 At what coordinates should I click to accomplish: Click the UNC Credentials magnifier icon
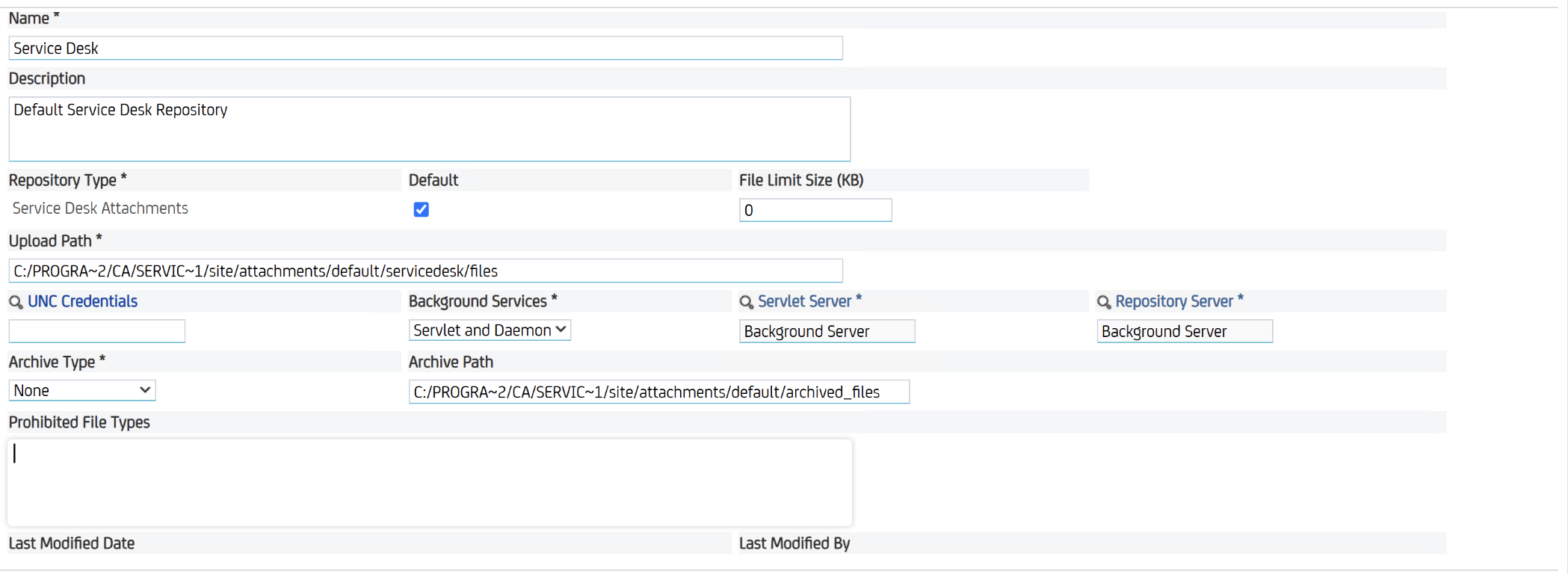[x=15, y=302]
